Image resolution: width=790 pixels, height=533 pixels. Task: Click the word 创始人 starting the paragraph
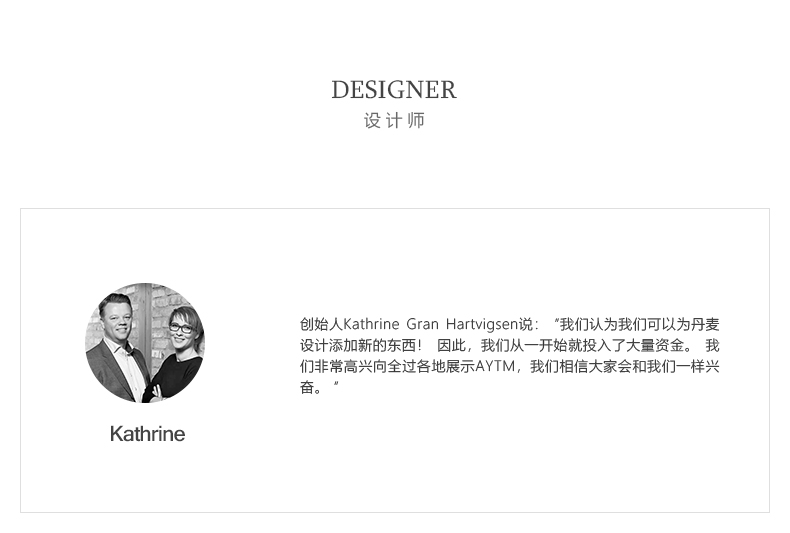tap(321, 324)
